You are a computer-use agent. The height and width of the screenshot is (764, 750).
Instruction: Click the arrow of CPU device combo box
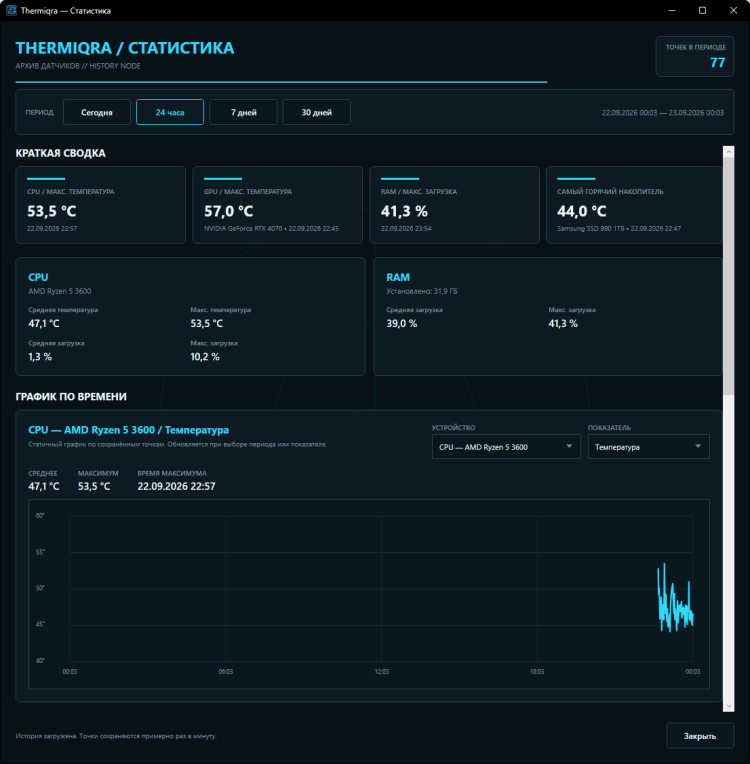point(569,447)
